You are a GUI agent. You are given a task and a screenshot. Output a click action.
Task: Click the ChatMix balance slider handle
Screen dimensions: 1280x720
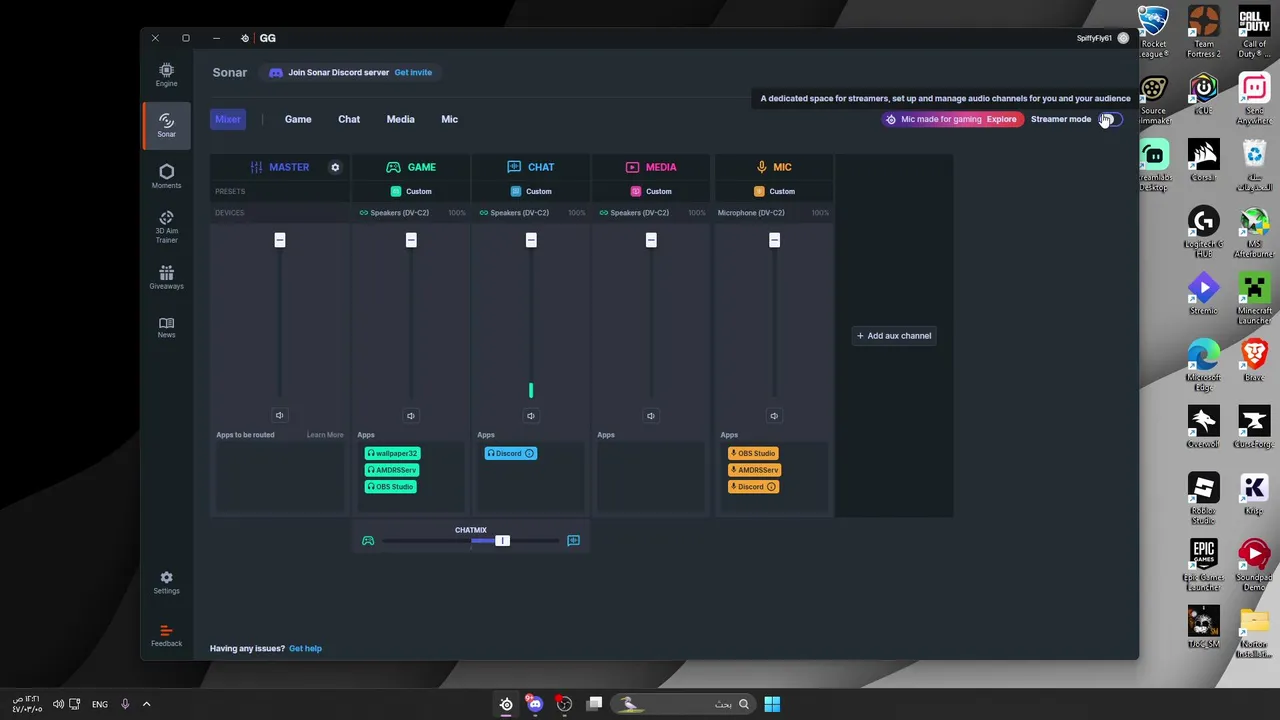[x=502, y=541]
